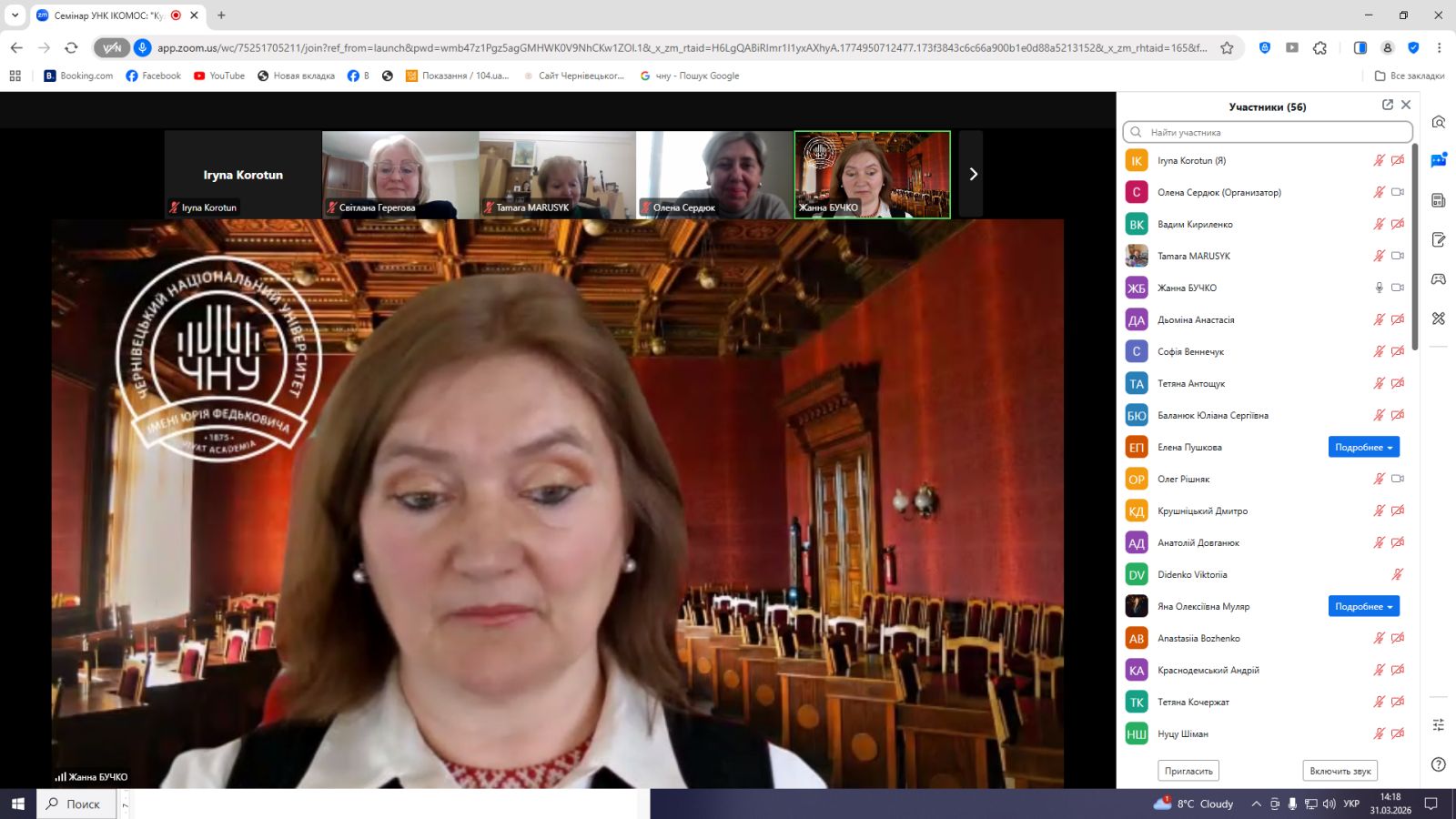Open the Chrome three-dot menu
The image size is (1456, 819).
(x=1439, y=47)
